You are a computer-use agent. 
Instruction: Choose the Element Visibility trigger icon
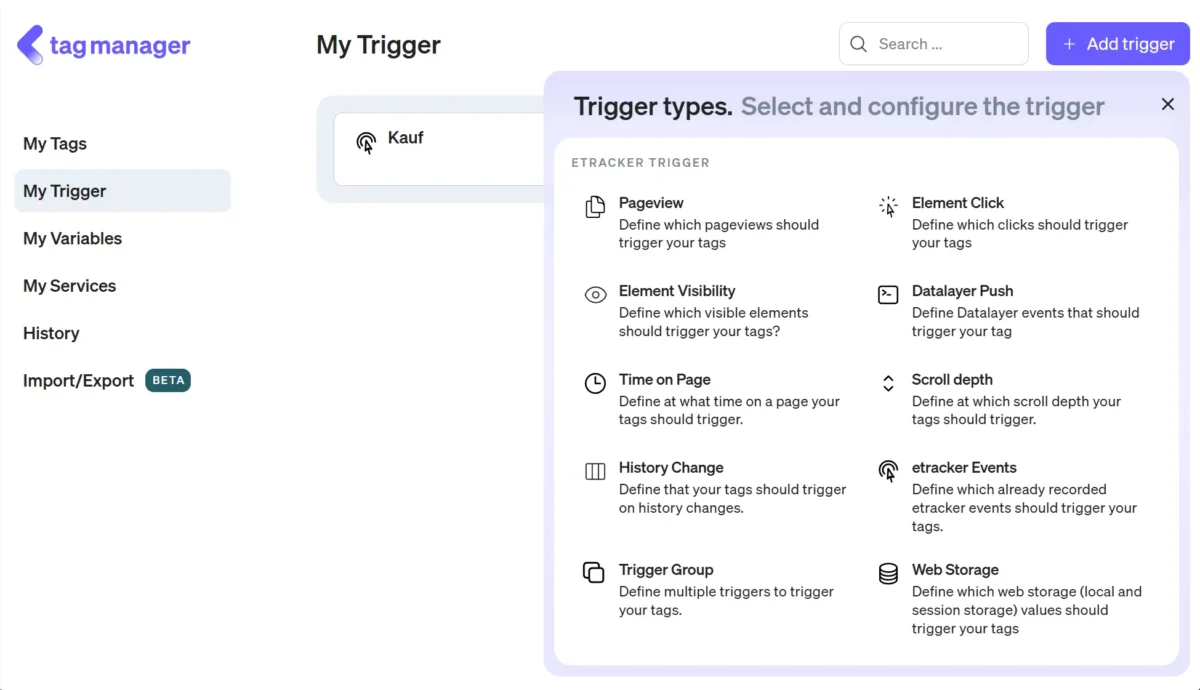click(595, 294)
